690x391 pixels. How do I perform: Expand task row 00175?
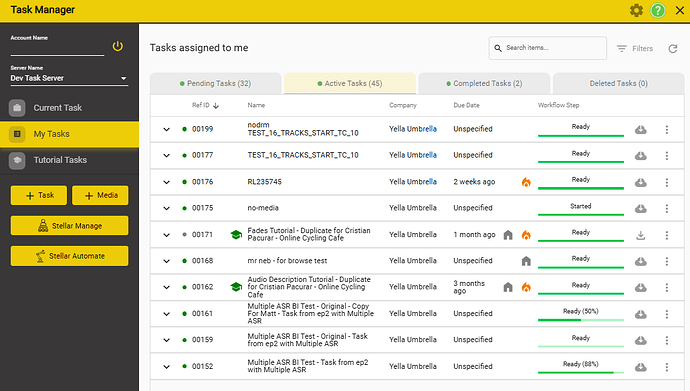tap(166, 208)
